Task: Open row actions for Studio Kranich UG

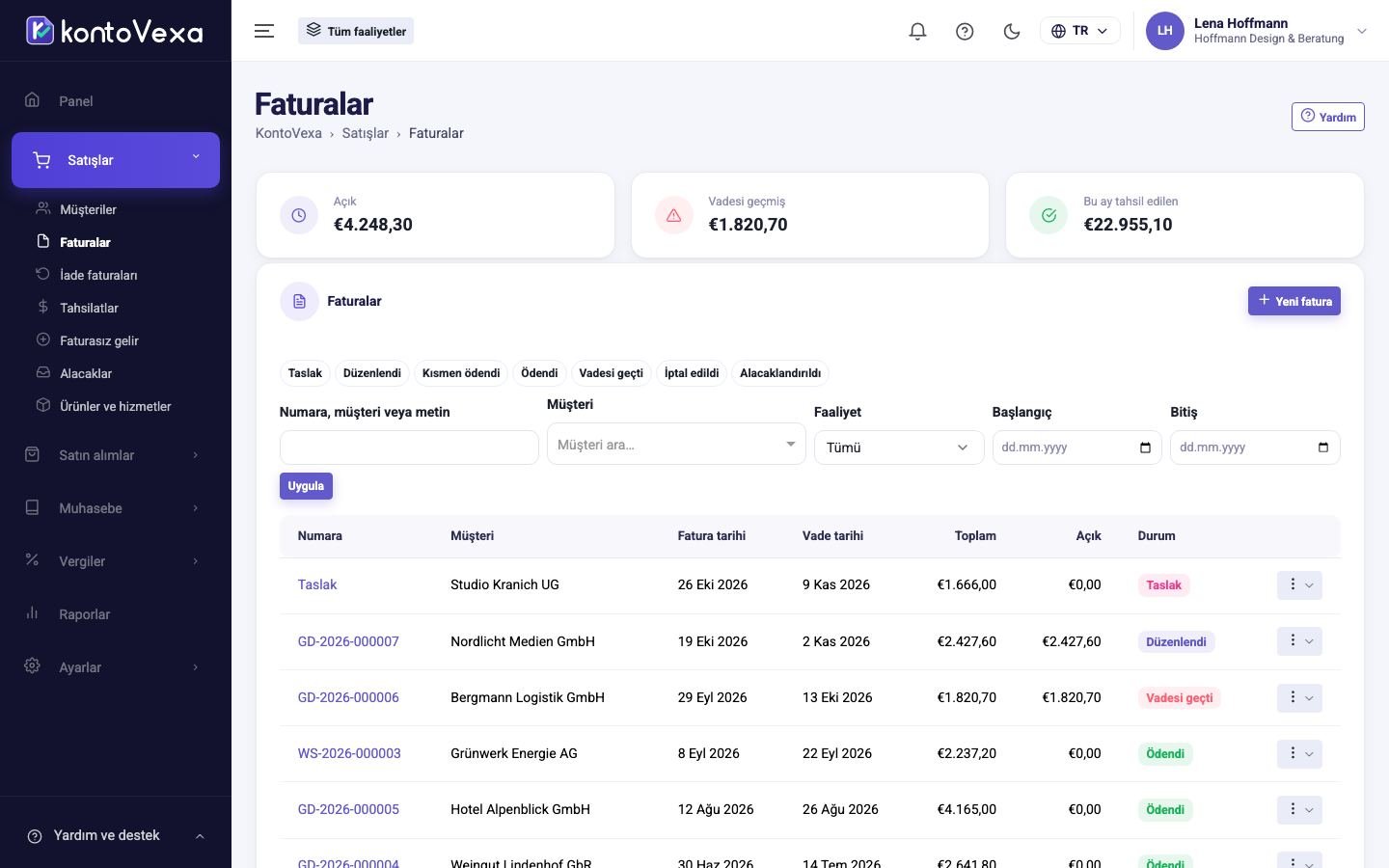Action: (x=1299, y=585)
